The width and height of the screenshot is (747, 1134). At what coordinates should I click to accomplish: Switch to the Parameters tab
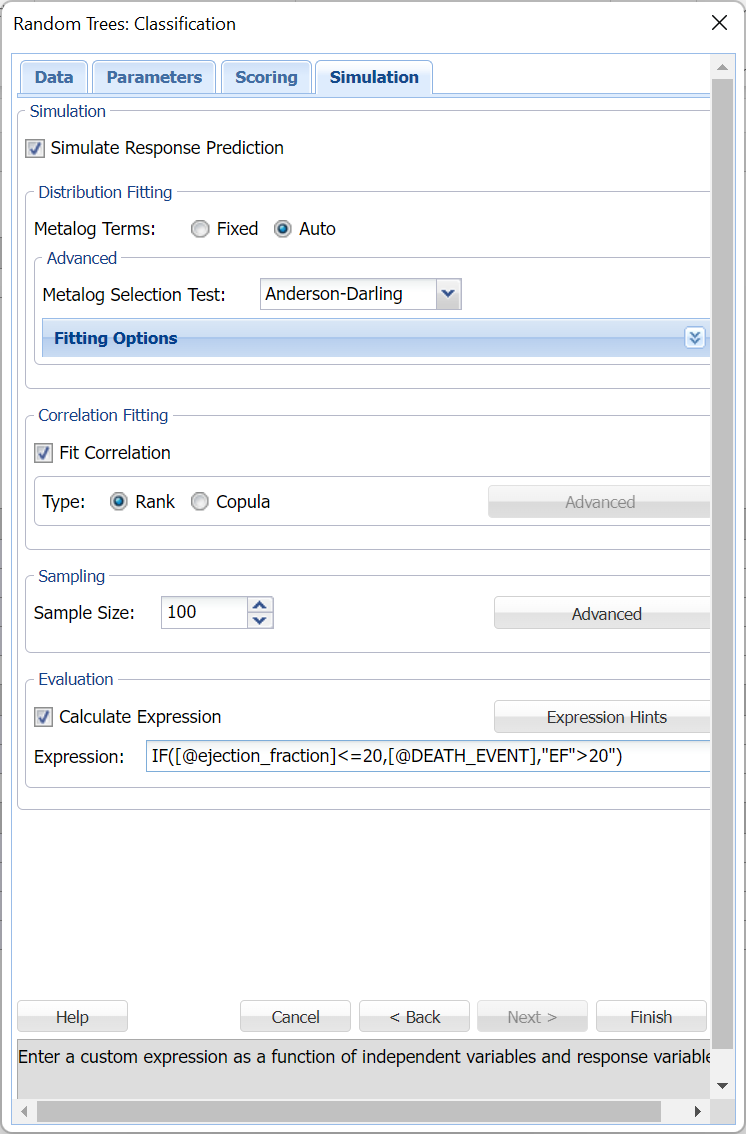(154, 77)
